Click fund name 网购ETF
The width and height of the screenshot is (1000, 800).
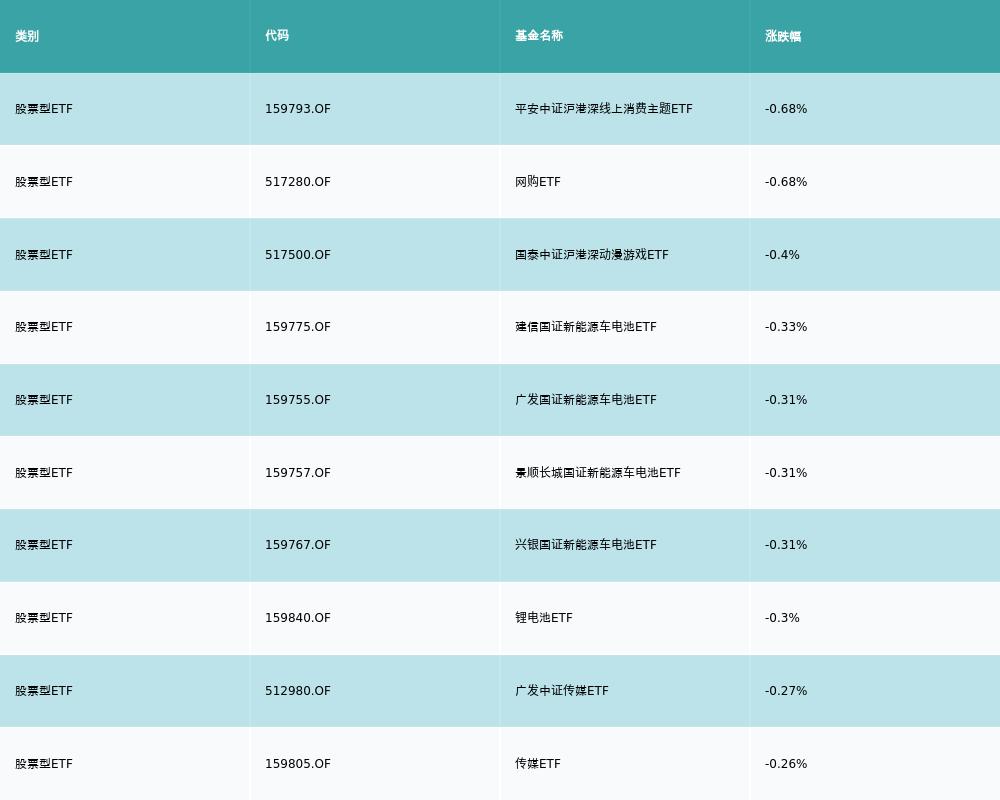(x=538, y=182)
